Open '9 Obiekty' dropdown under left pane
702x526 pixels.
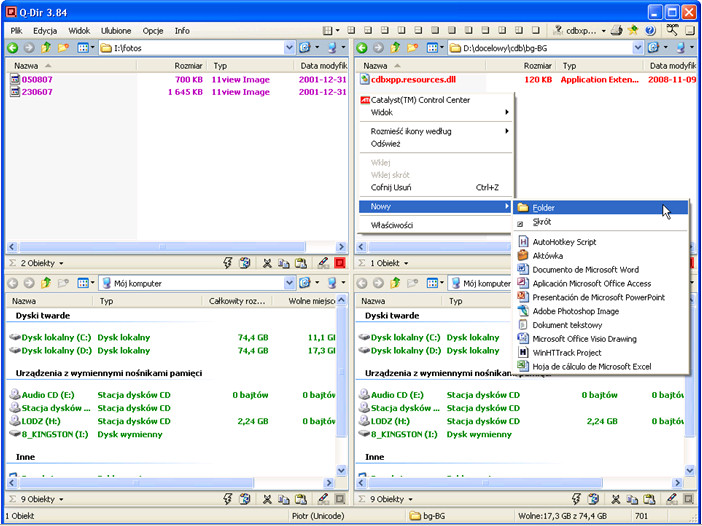[x=61, y=499]
